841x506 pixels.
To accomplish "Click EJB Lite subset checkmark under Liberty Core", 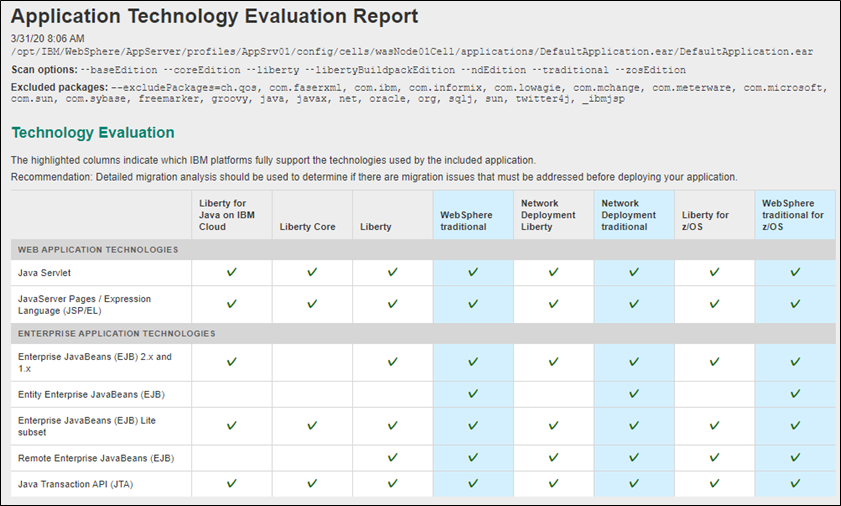I will click(312, 426).
